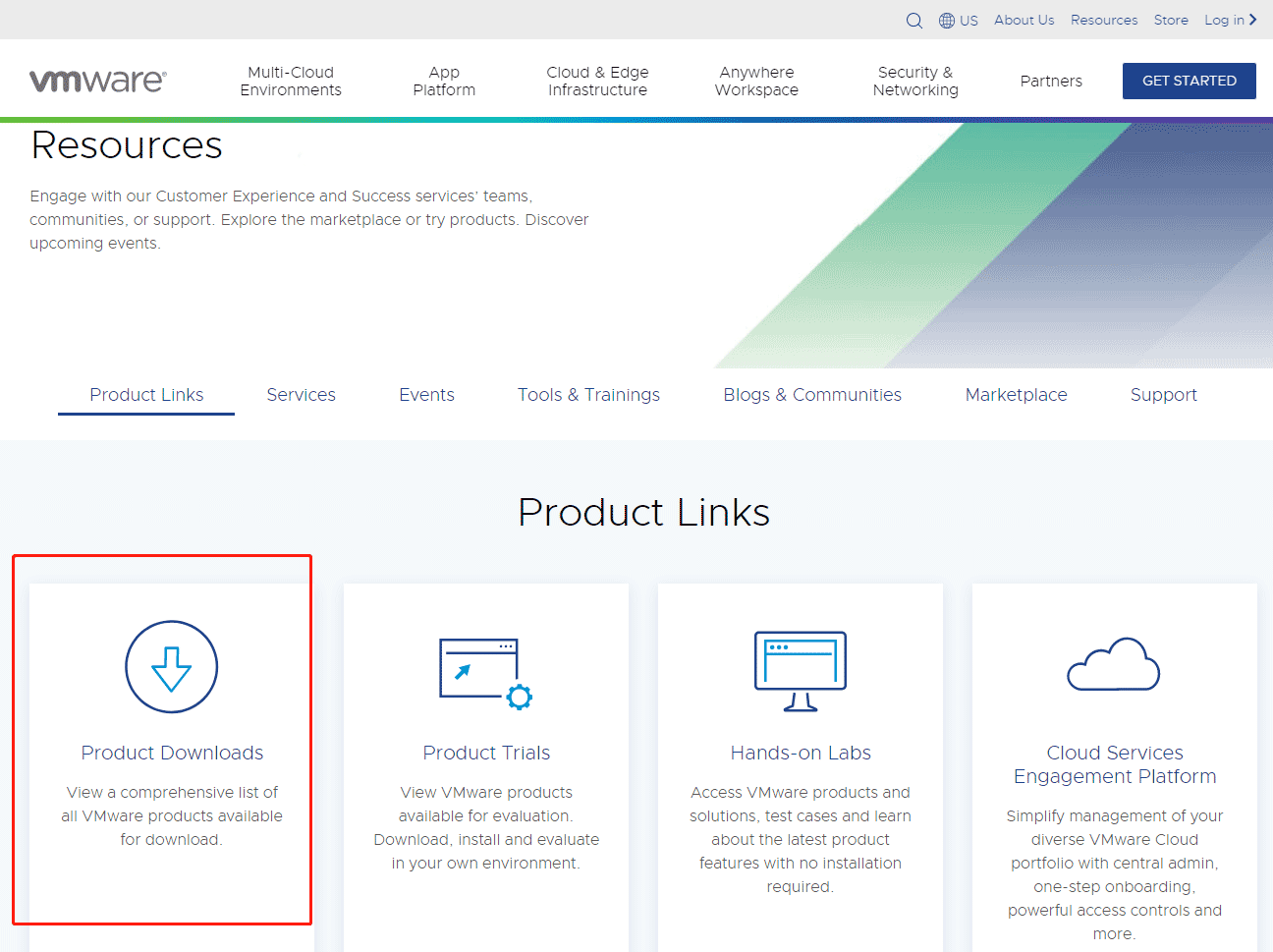Click the Log in arrow chevron
Image resolution: width=1273 pixels, height=952 pixels.
tap(1253, 20)
